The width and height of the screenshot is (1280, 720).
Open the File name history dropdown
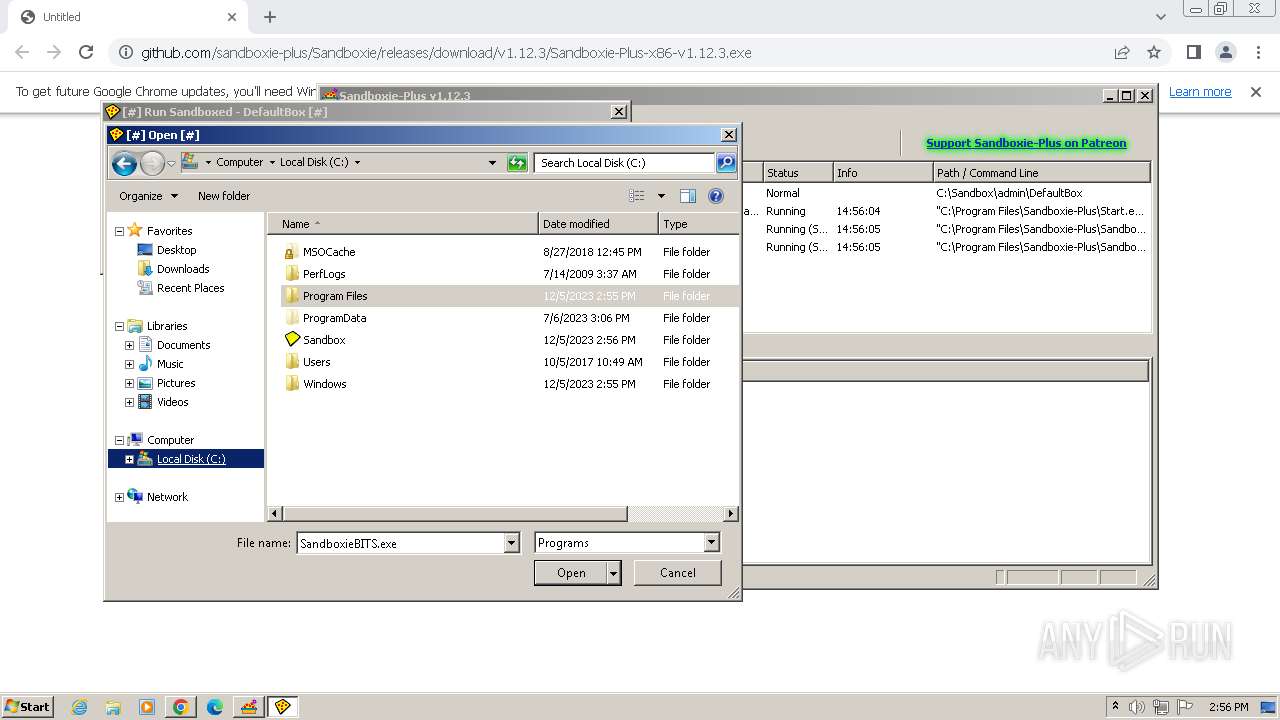511,543
